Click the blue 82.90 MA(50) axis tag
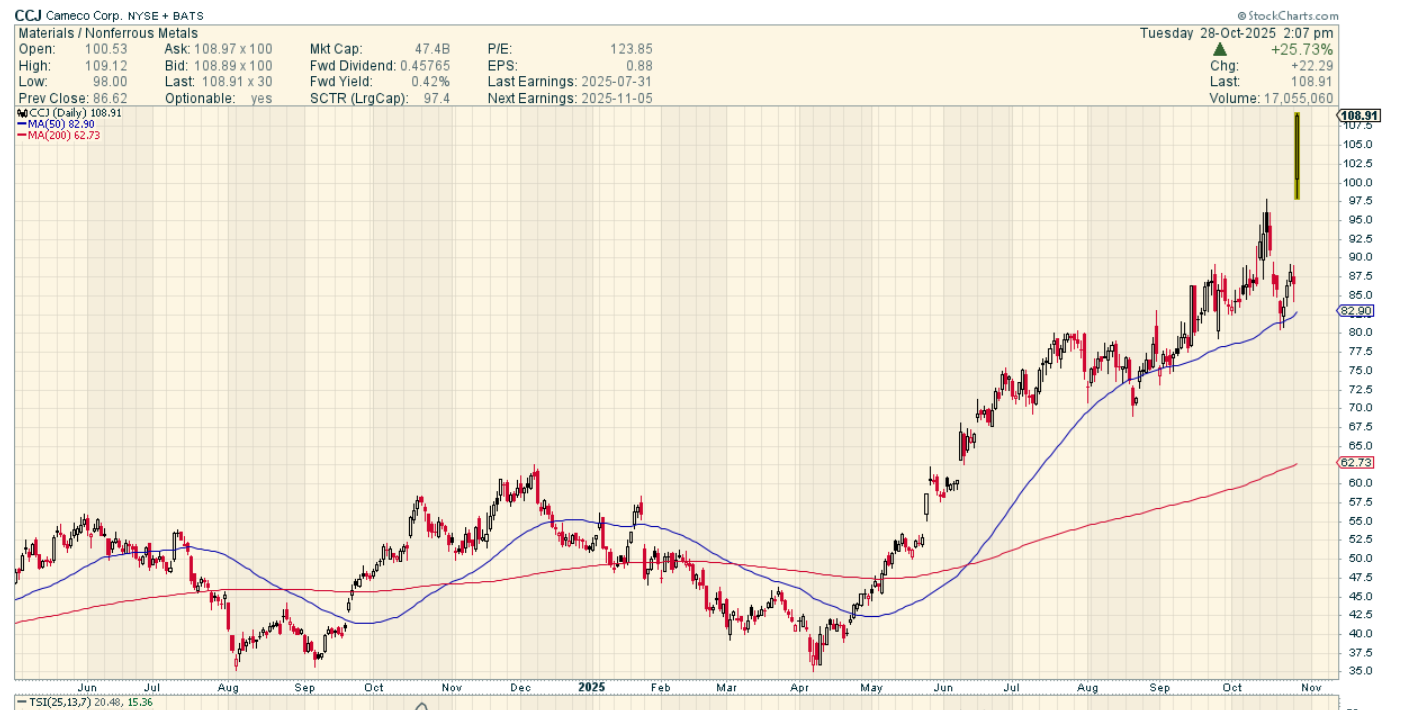The width and height of the screenshot is (1408, 710). pyautogui.click(x=1358, y=311)
